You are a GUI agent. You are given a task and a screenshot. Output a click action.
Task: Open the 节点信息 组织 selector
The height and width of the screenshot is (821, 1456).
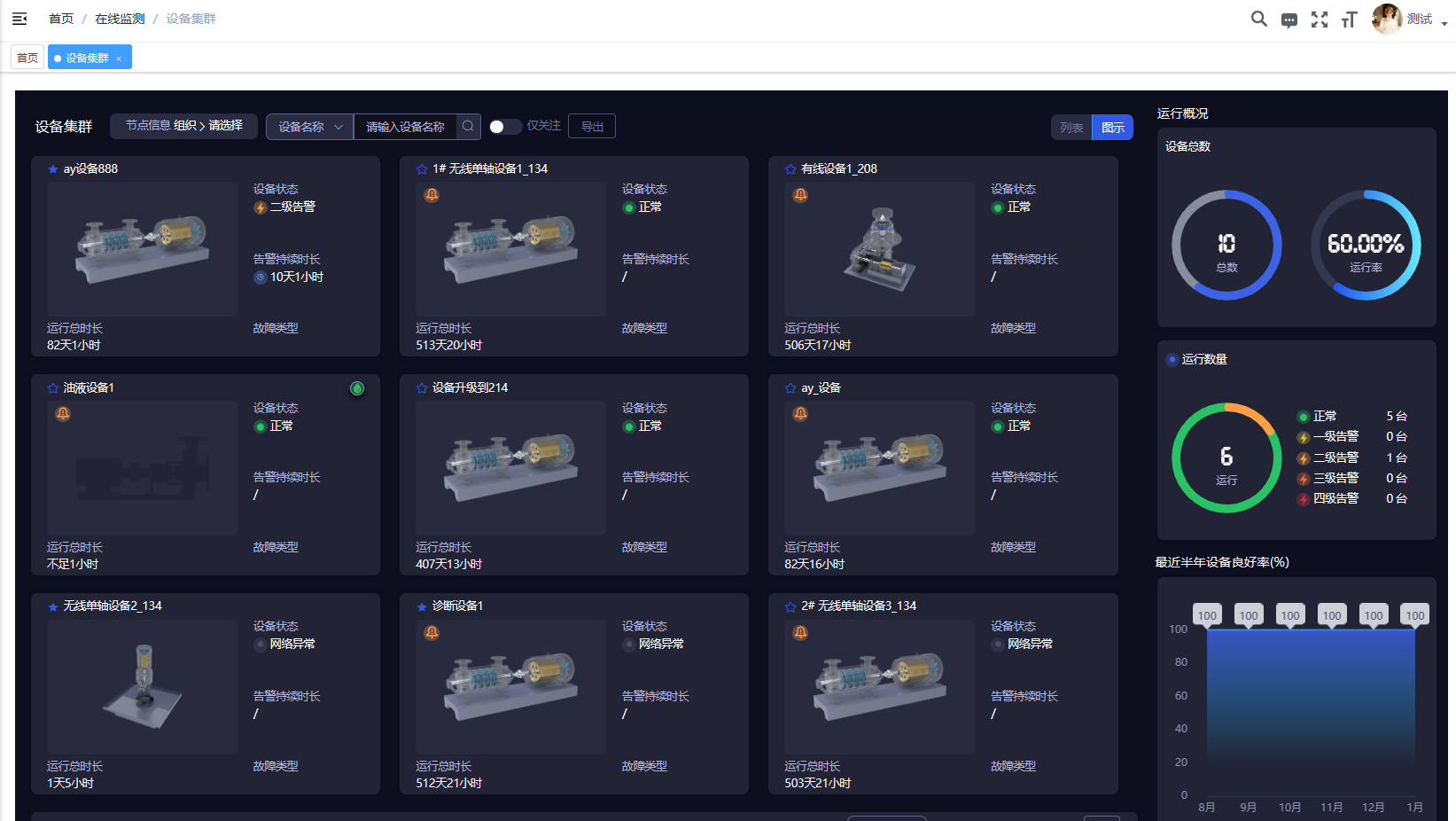click(183, 126)
